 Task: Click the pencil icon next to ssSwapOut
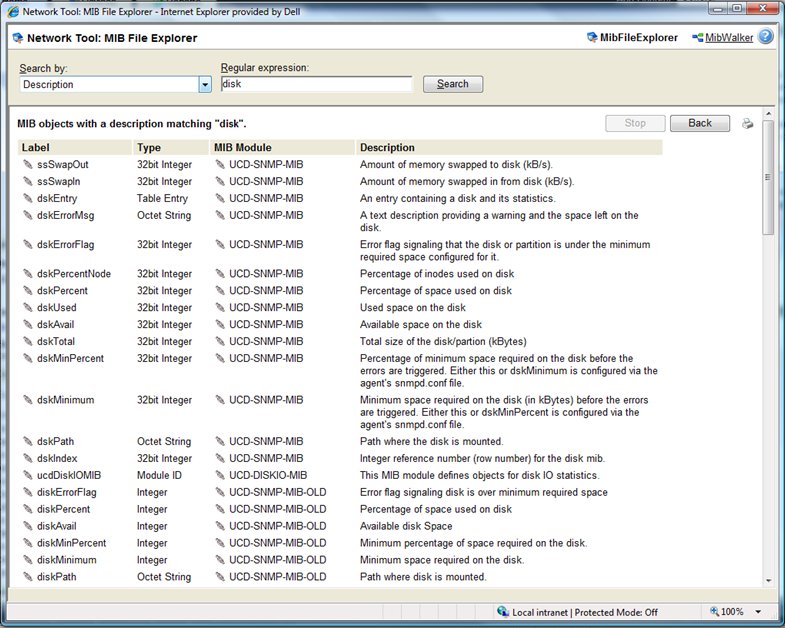[28, 165]
